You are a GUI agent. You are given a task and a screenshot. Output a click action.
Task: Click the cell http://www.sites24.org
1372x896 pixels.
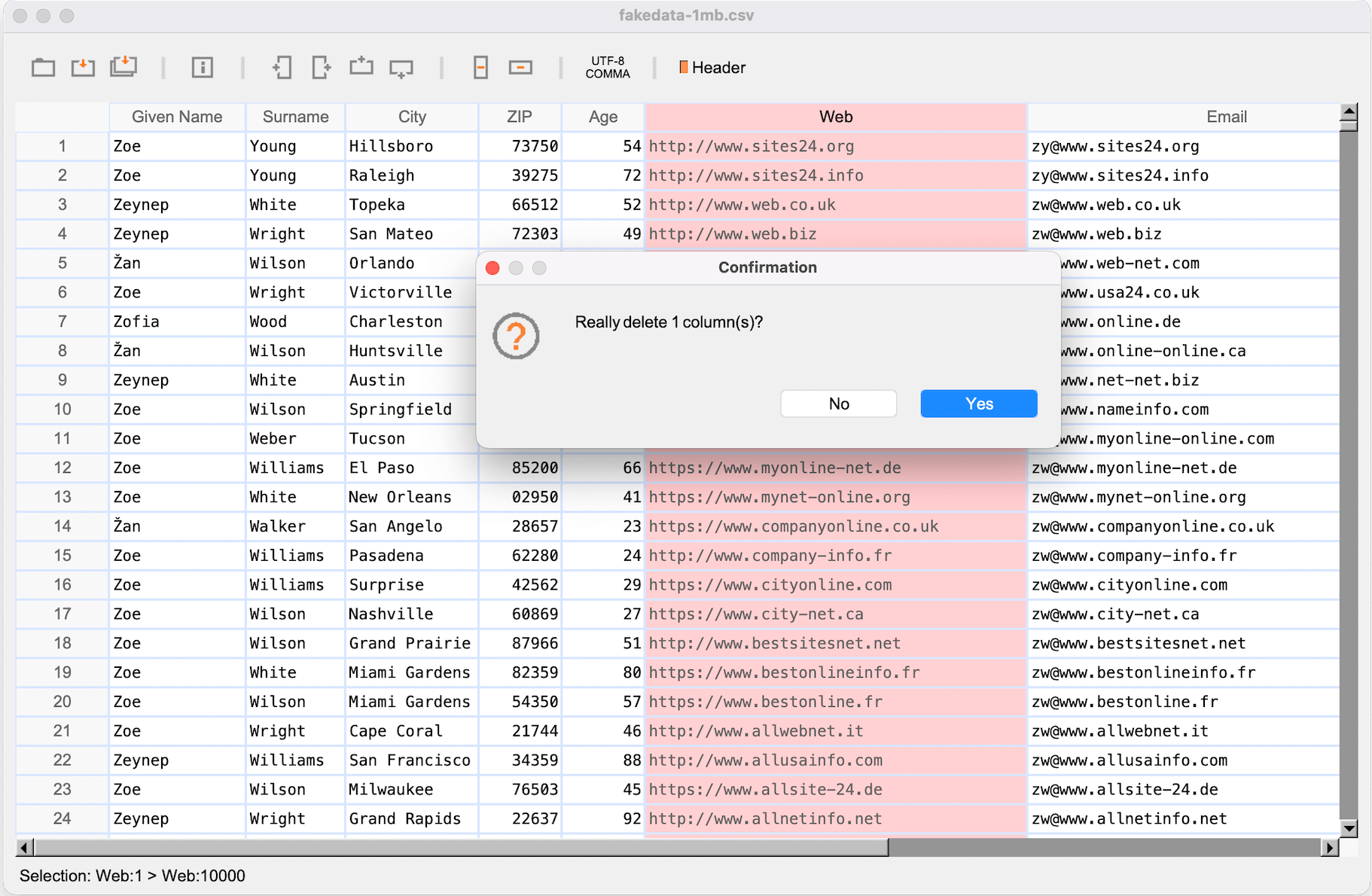point(836,146)
